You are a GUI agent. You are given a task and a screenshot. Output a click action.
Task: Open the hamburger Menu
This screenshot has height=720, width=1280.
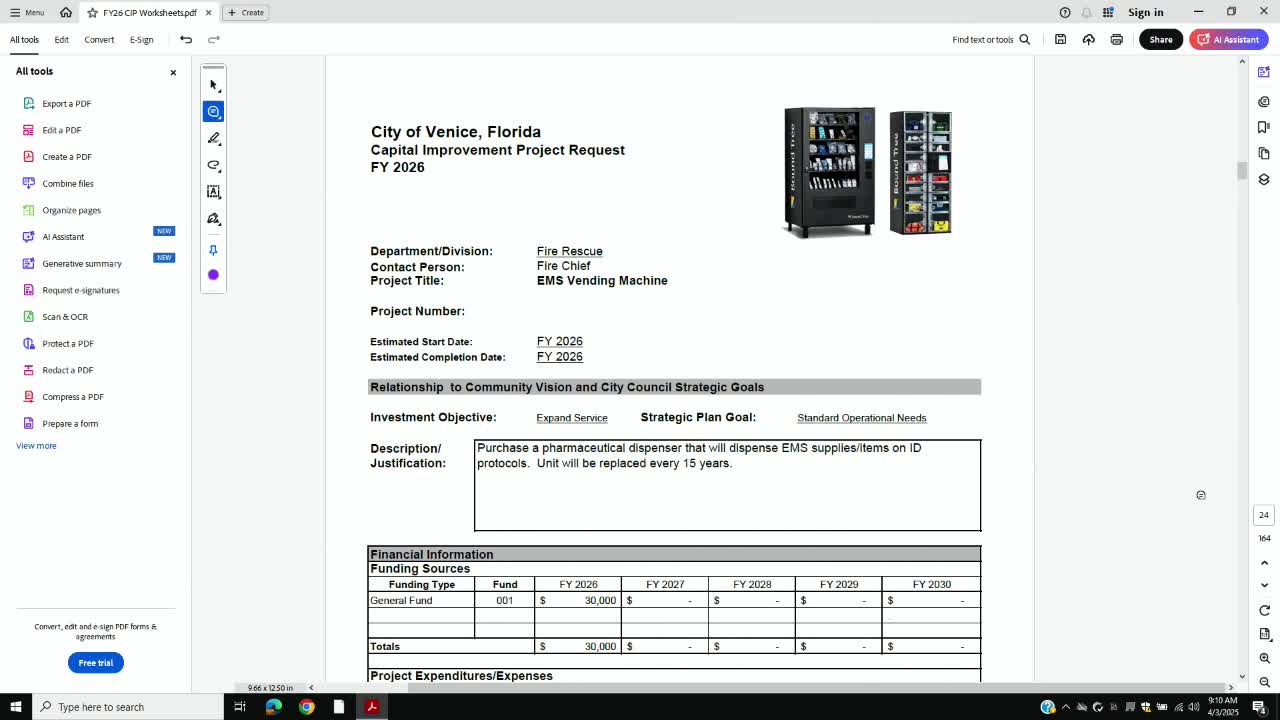(26, 12)
